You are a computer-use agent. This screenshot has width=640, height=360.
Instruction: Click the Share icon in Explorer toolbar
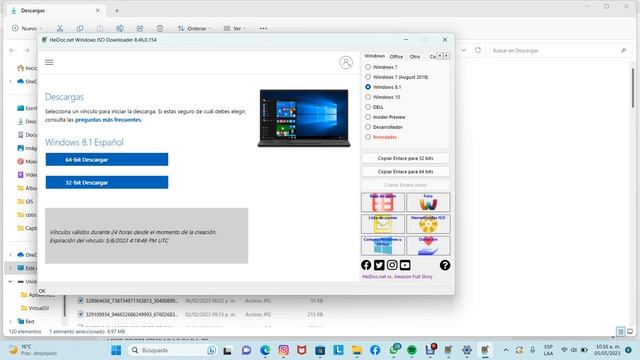click(140, 28)
